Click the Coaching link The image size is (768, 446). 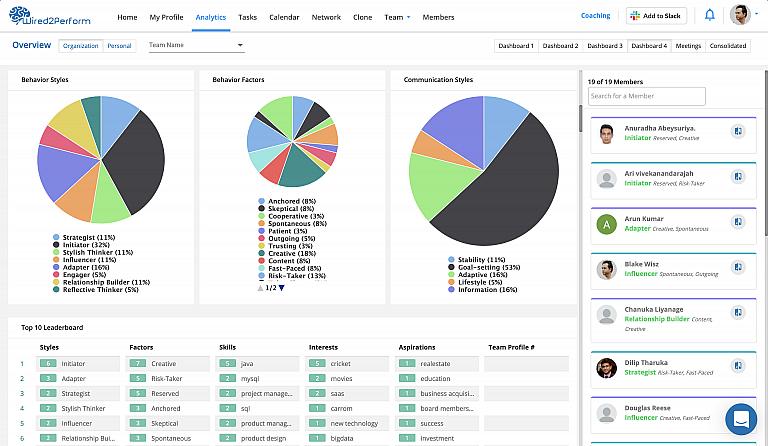[596, 16]
